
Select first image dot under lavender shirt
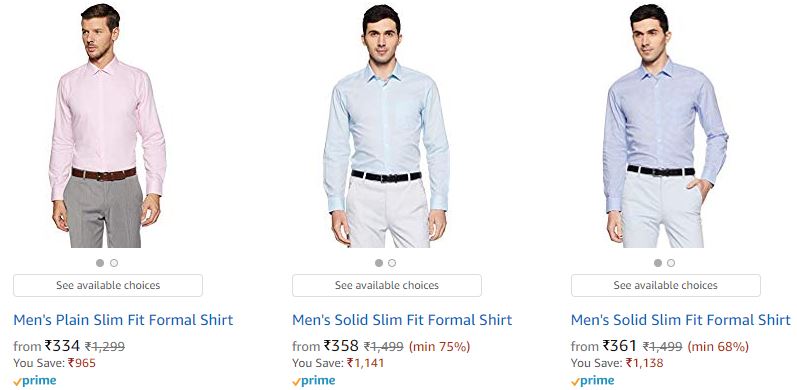[x=658, y=263]
